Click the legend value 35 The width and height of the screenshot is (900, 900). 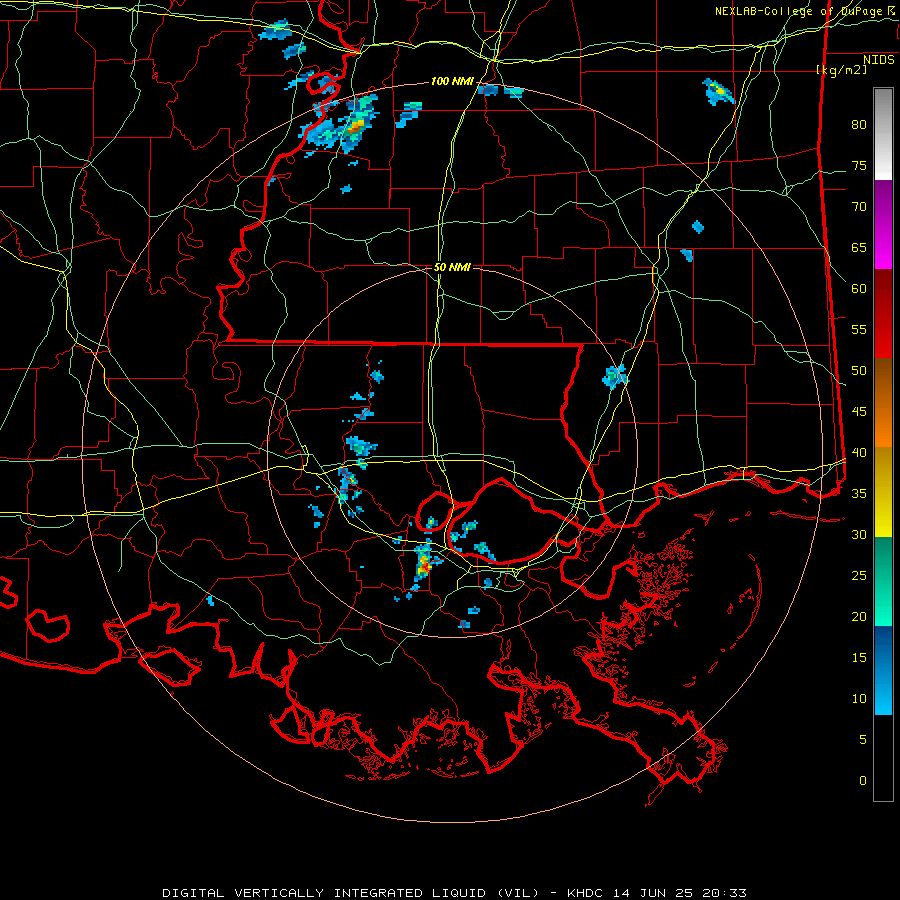pos(859,494)
